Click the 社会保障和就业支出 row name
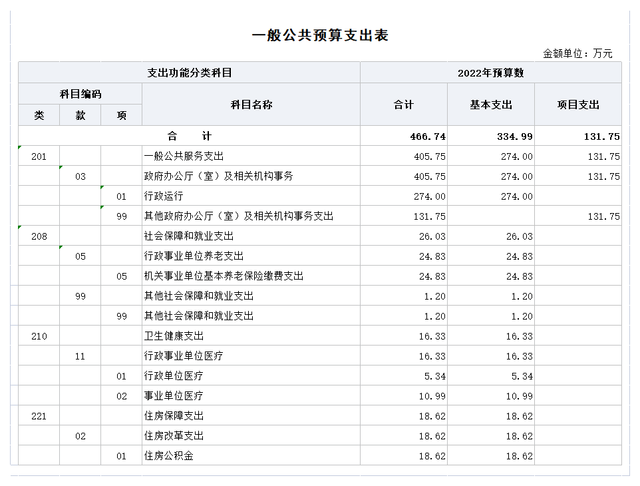 coord(190,236)
